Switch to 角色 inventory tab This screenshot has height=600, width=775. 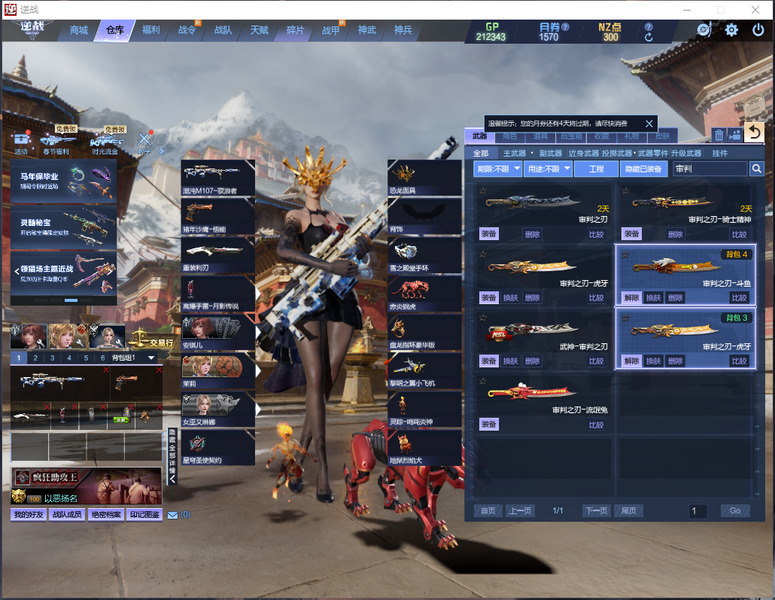[x=510, y=136]
